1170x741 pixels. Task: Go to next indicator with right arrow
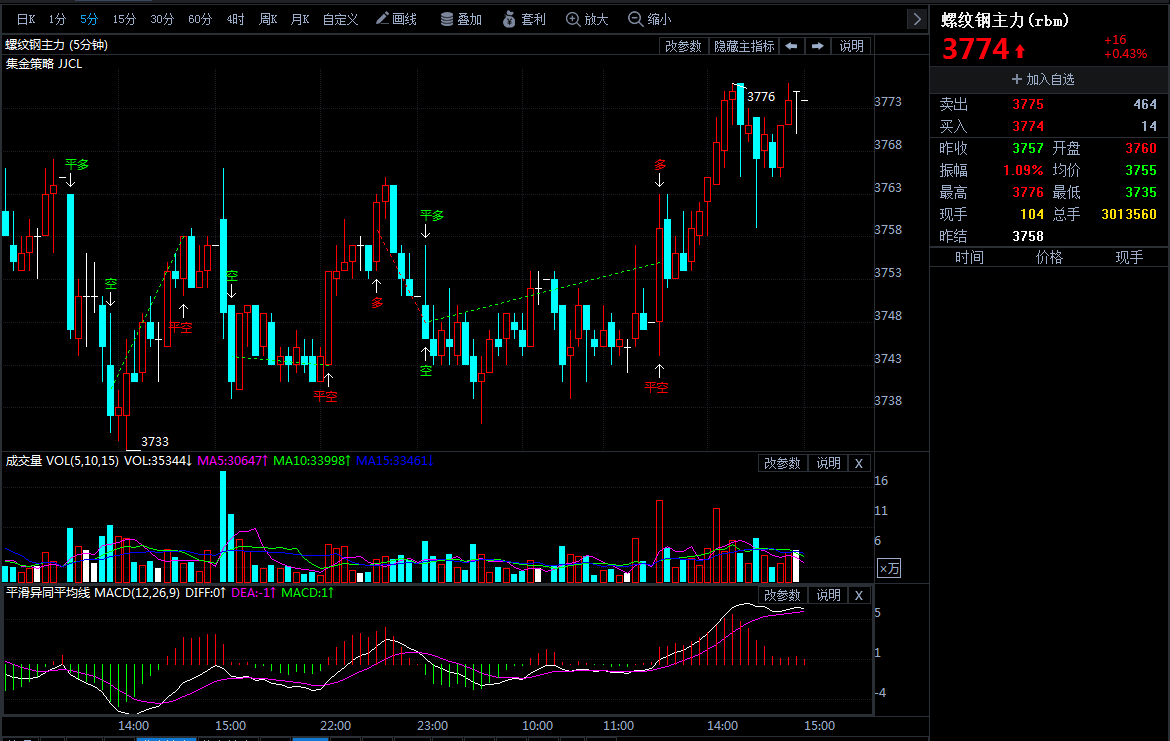click(818, 46)
